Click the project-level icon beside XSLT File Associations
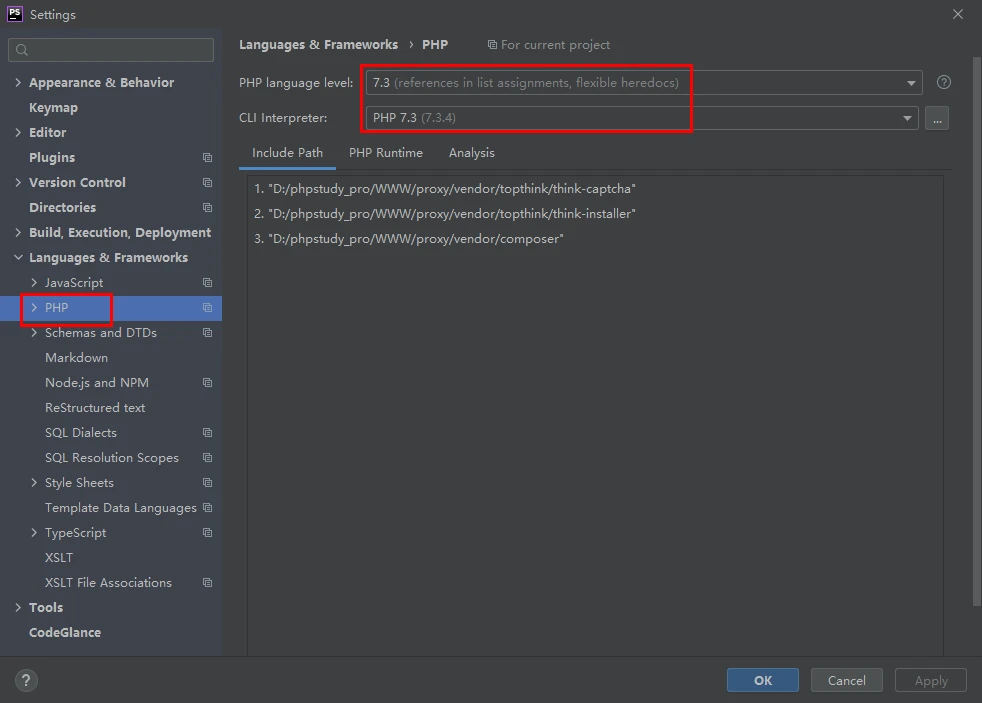 coord(207,583)
